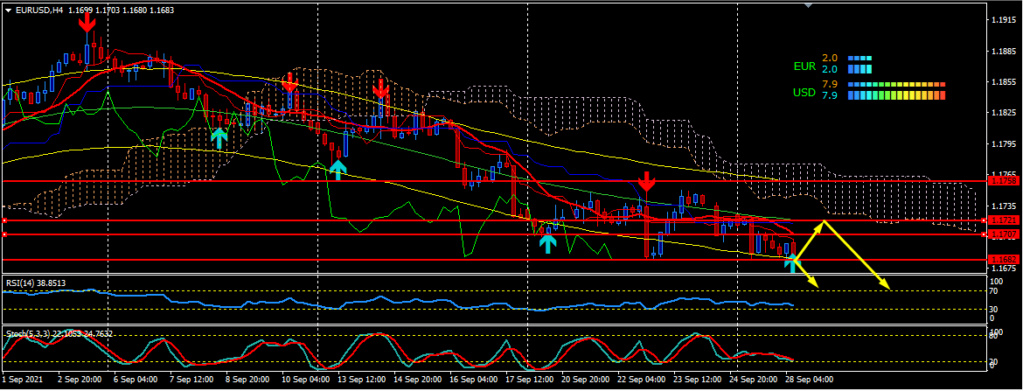
Task: Click the cyan buy arrow at 1.1682 line
Action: pos(794,264)
